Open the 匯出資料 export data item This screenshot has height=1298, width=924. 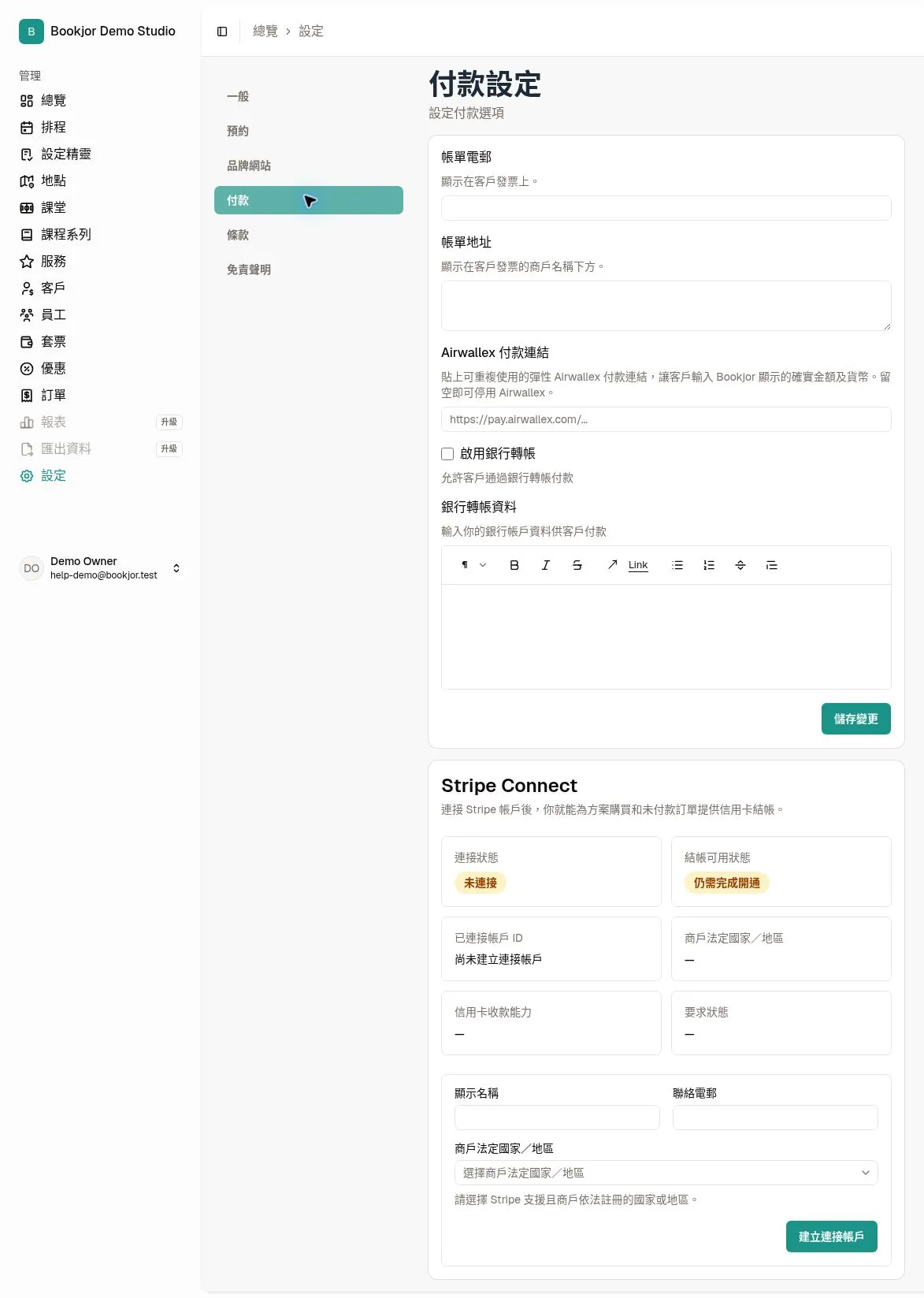[100, 449]
